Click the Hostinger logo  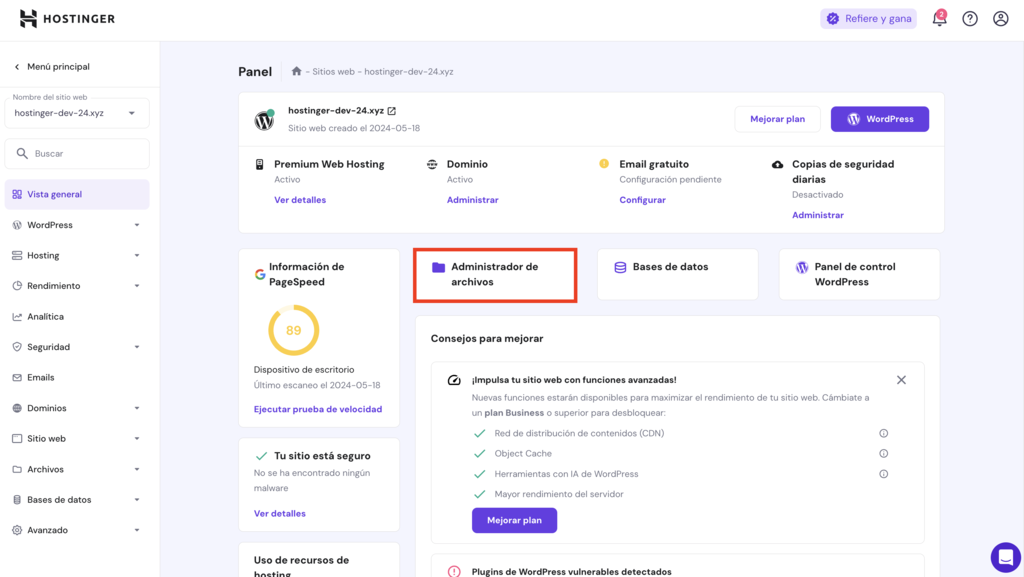coord(66,17)
